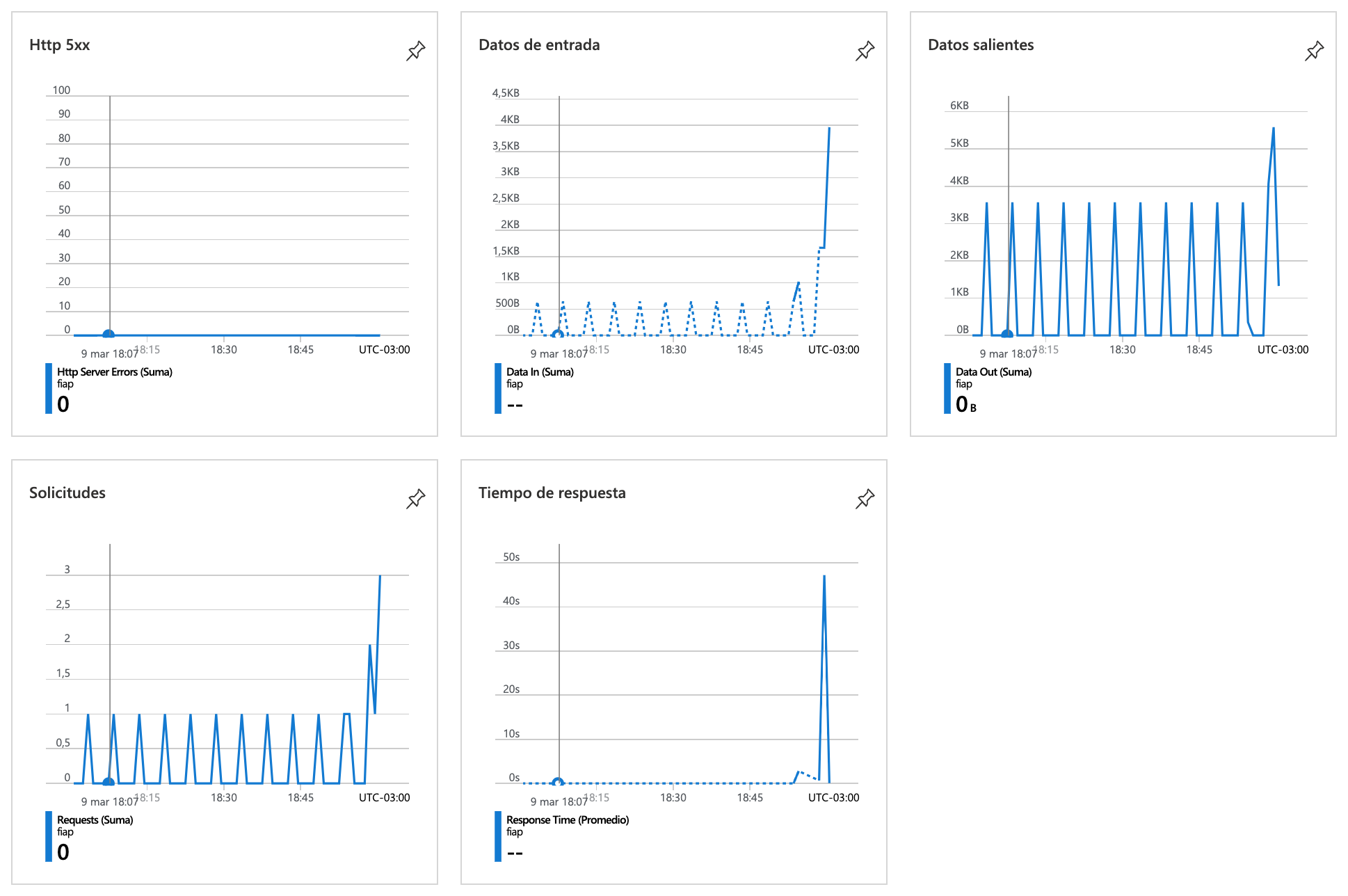Viewport: 1348px width, 896px height.
Task: Click blue color bar of Data Out legend
Action: point(947,388)
